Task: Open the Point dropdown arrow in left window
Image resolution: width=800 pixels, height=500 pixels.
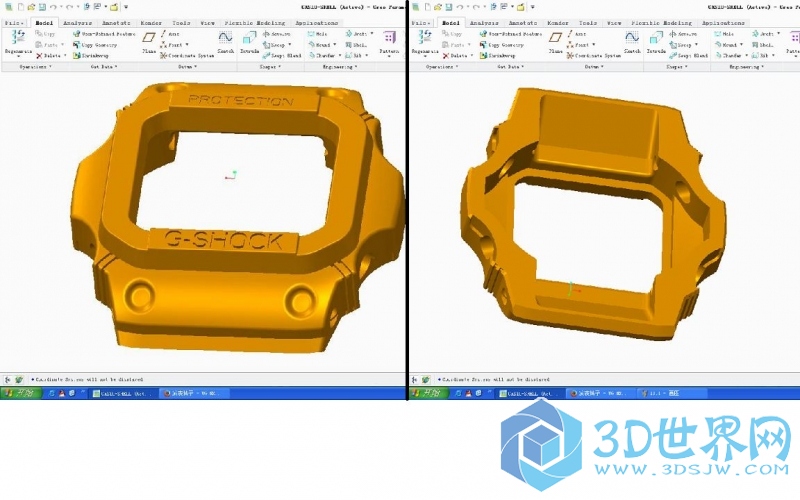Action: [187, 45]
